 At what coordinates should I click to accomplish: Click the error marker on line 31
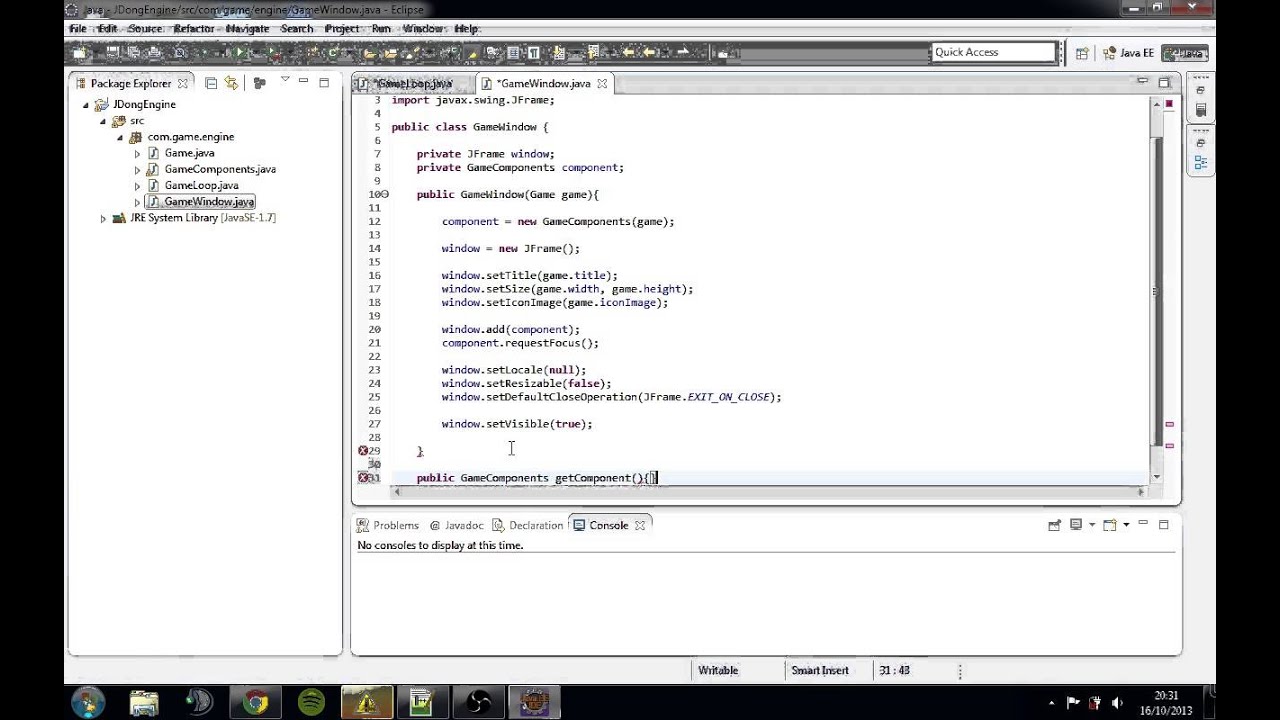tap(363, 478)
